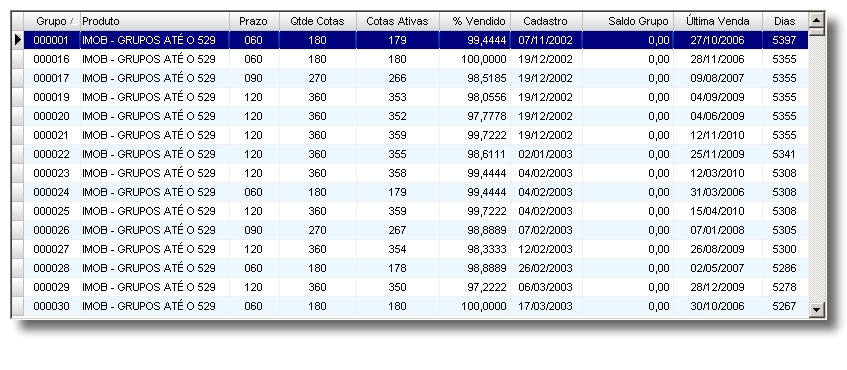Image resolution: width=847 pixels, height=370 pixels.
Task: Click Cotas Ativas value 350
Action: tap(397, 287)
